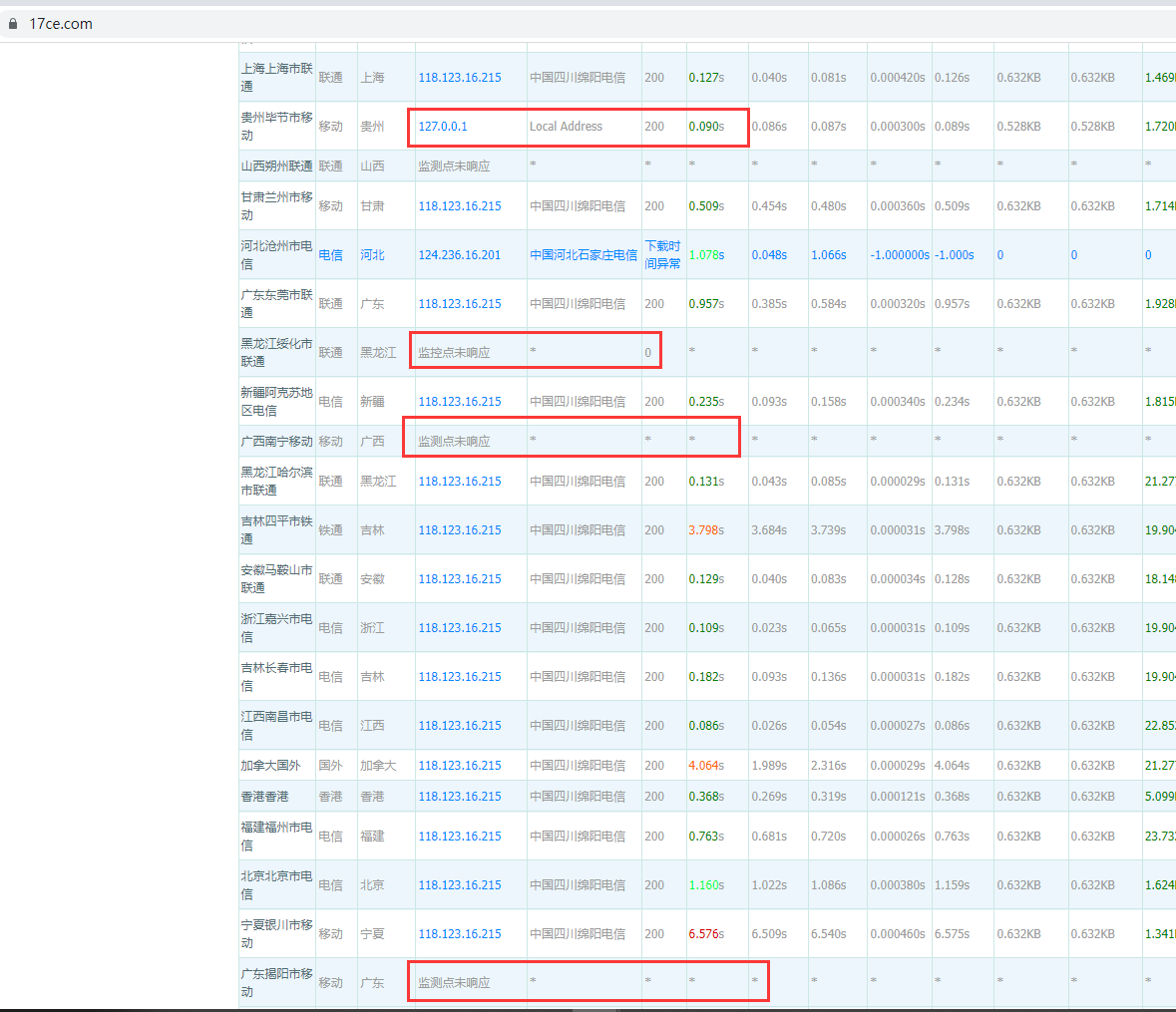Viewport: 1176px width, 1012px height.
Task: Open the IP link in 吉林四平市铁通 row
Action: pos(460,530)
